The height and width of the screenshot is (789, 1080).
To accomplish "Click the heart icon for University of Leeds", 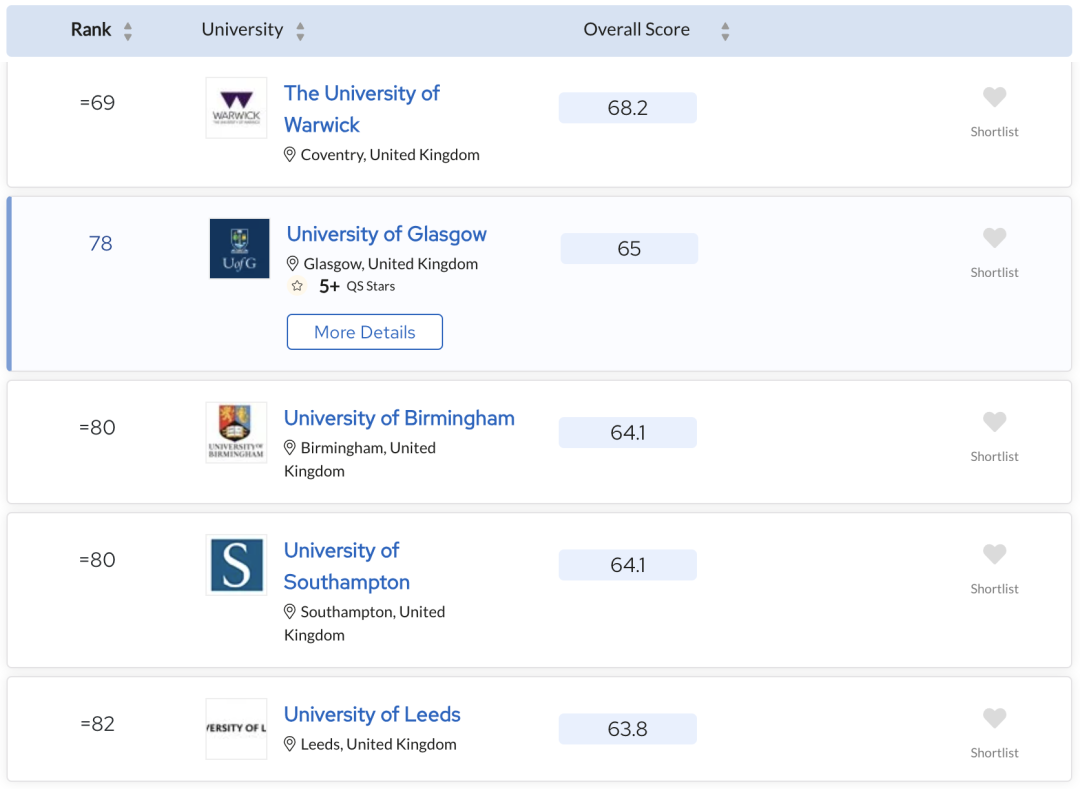I will (994, 718).
